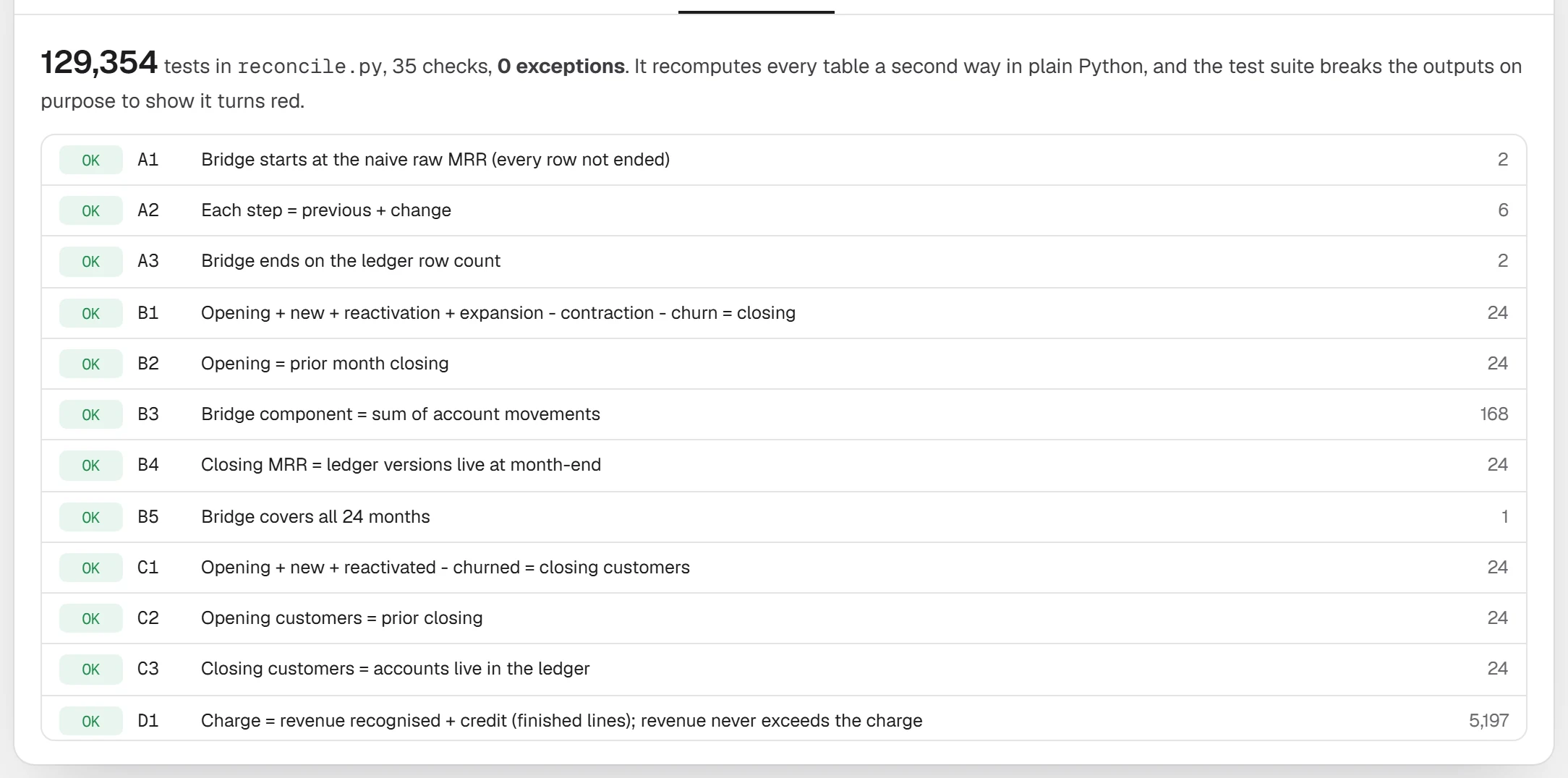Click the OK badge in row B1
This screenshot has height=778, width=1568.
(91, 313)
